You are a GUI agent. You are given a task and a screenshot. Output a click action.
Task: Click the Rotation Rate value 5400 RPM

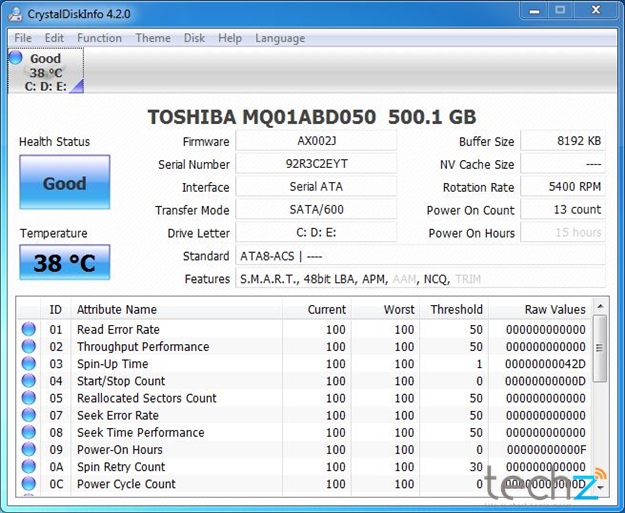click(563, 187)
